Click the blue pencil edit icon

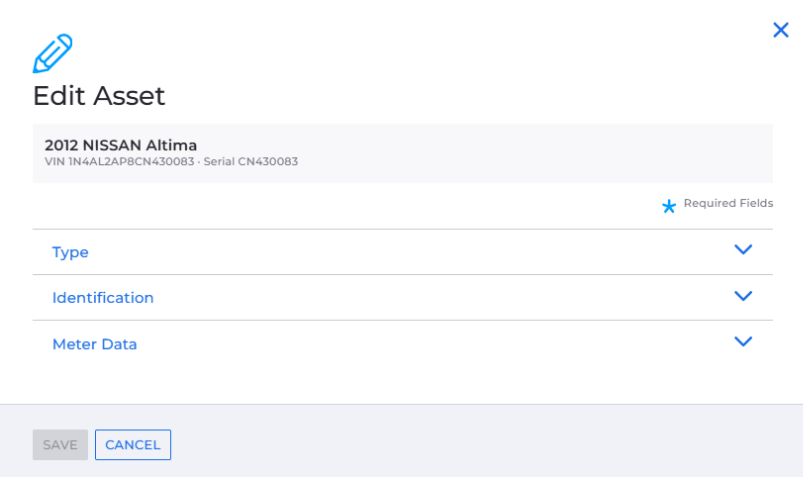coord(53,53)
